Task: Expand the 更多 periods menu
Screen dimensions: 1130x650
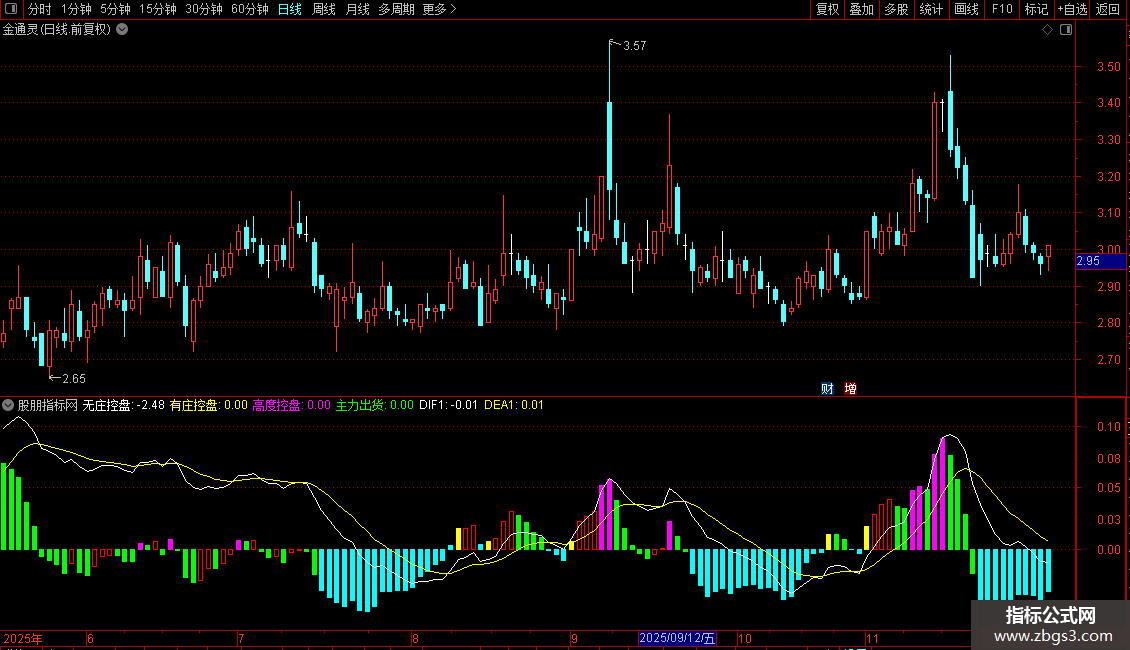Action: [x=439, y=10]
